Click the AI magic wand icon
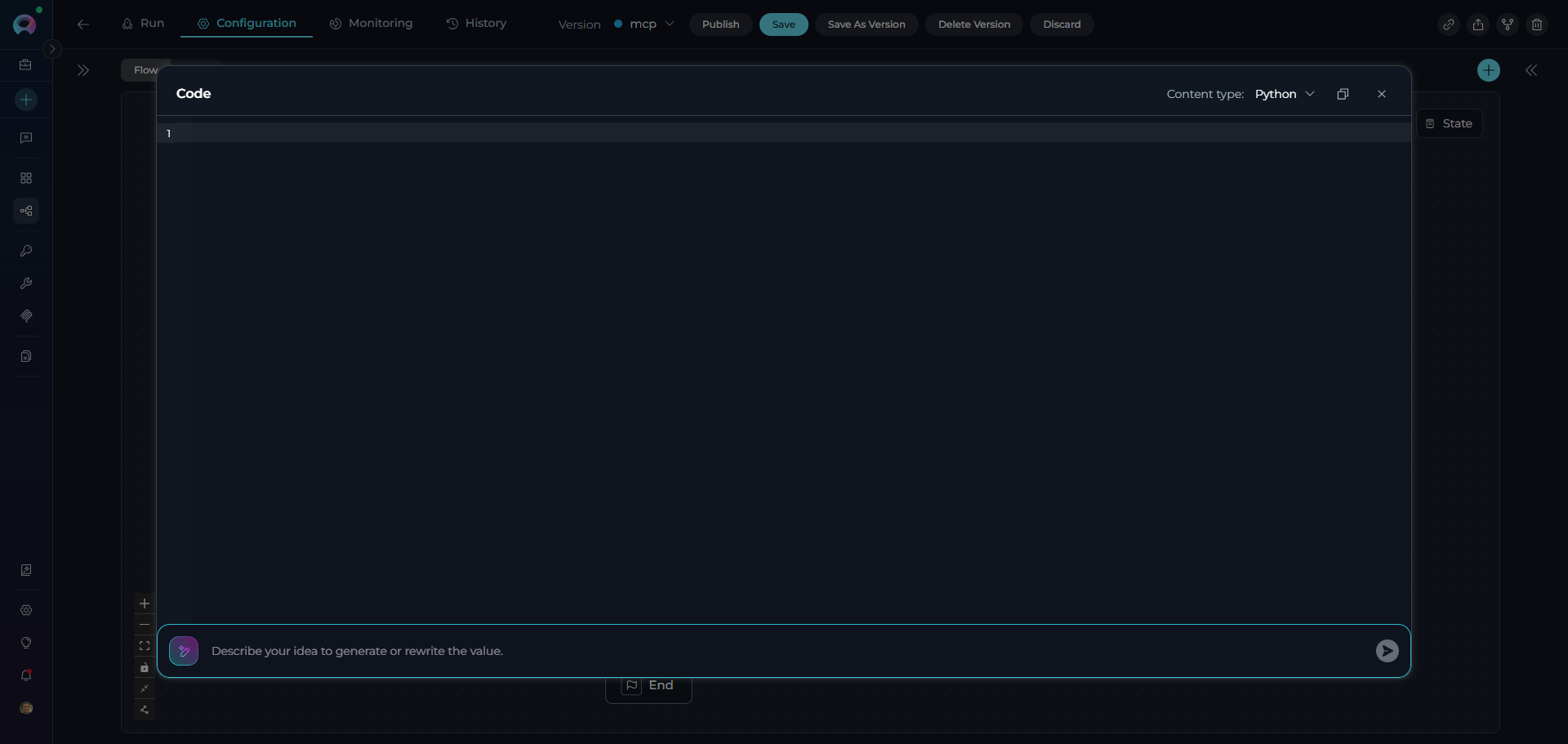The height and width of the screenshot is (744, 1568). point(184,651)
